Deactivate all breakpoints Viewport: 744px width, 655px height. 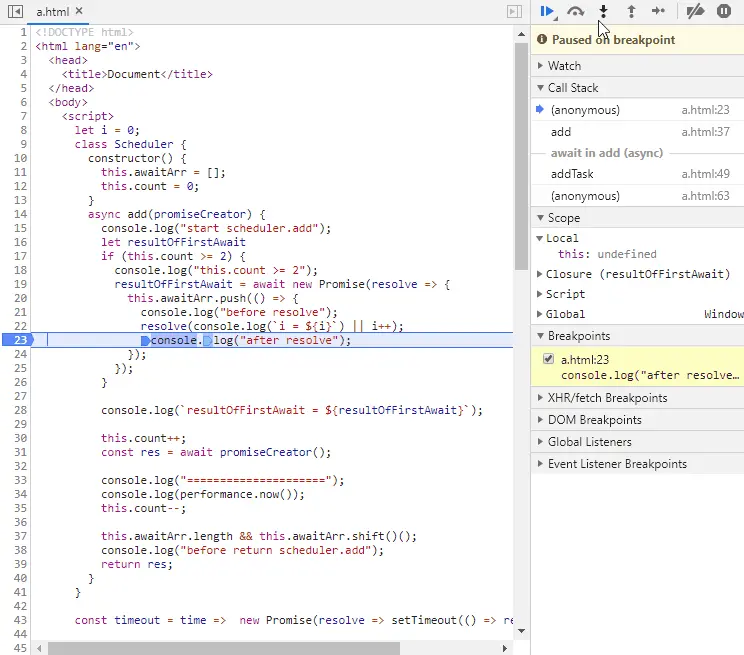(x=696, y=11)
